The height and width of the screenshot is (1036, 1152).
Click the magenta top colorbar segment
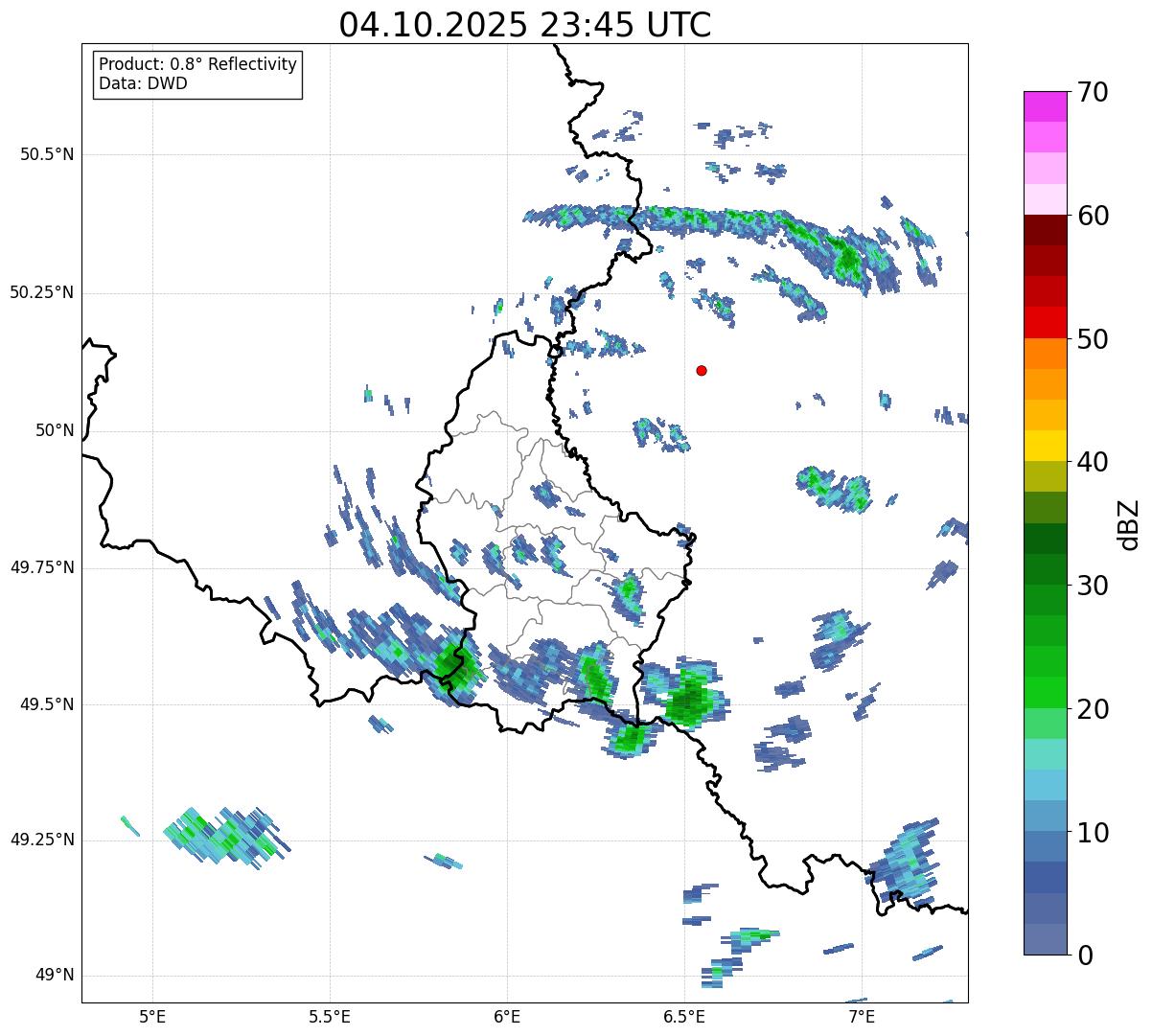(x=1045, y=106)
